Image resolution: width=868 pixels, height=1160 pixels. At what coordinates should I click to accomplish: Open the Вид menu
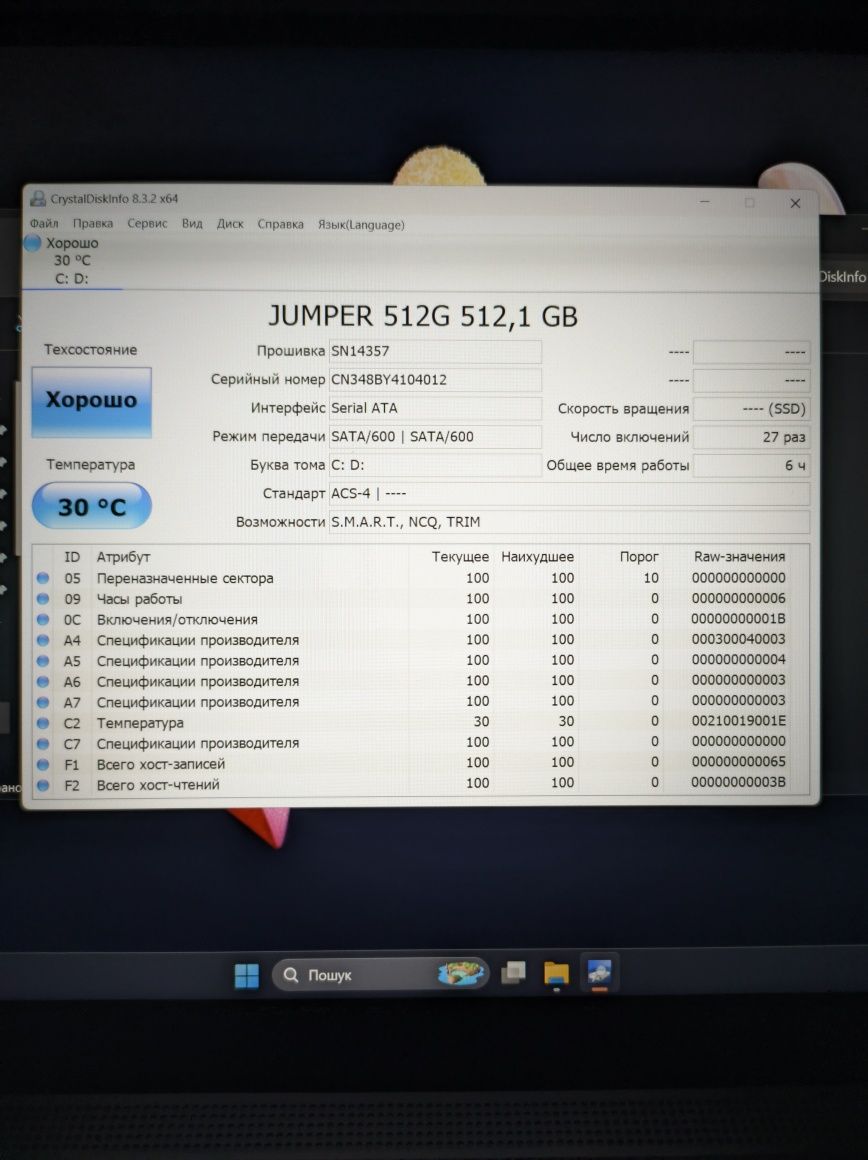[x=192, y=223]
